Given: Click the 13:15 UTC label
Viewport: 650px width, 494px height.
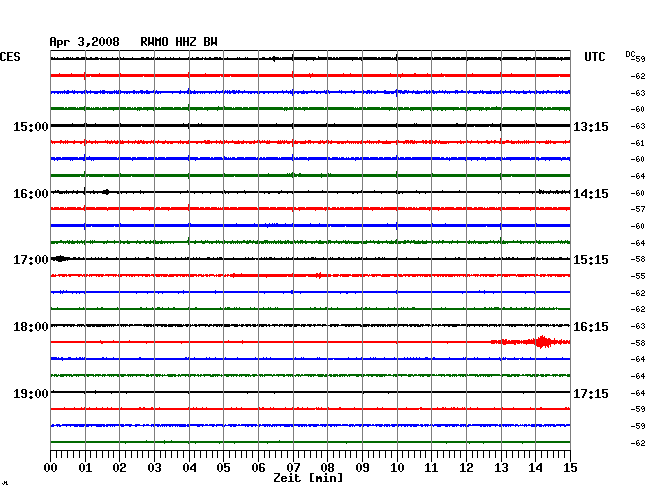Looking at the screenshot, I should 591,126.
